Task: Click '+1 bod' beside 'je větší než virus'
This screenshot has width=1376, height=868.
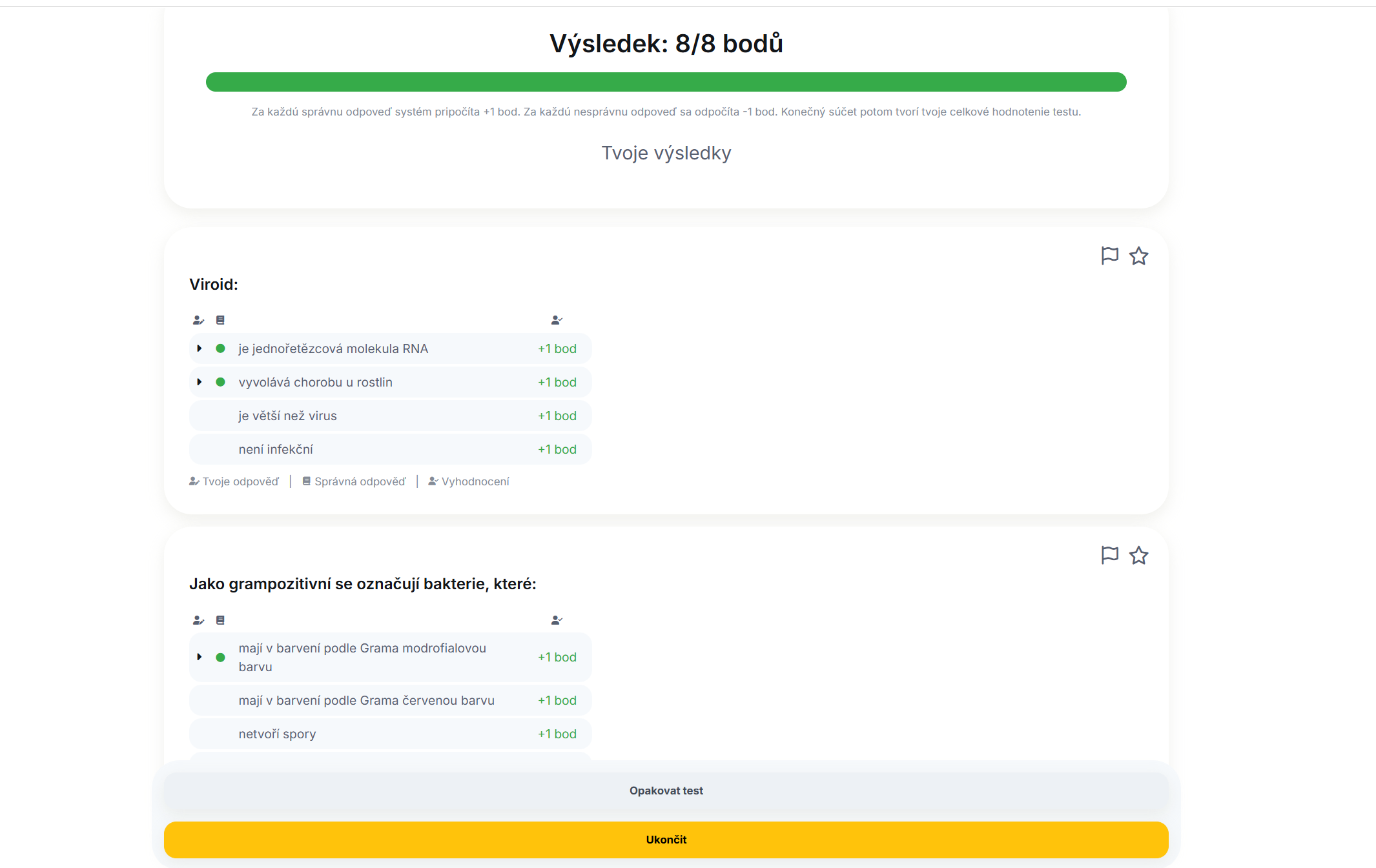Action: [x=557, y=416]
